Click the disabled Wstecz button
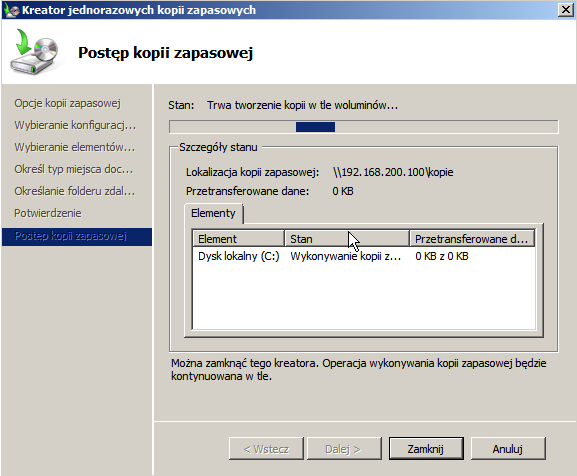 [x=266, y=448]
